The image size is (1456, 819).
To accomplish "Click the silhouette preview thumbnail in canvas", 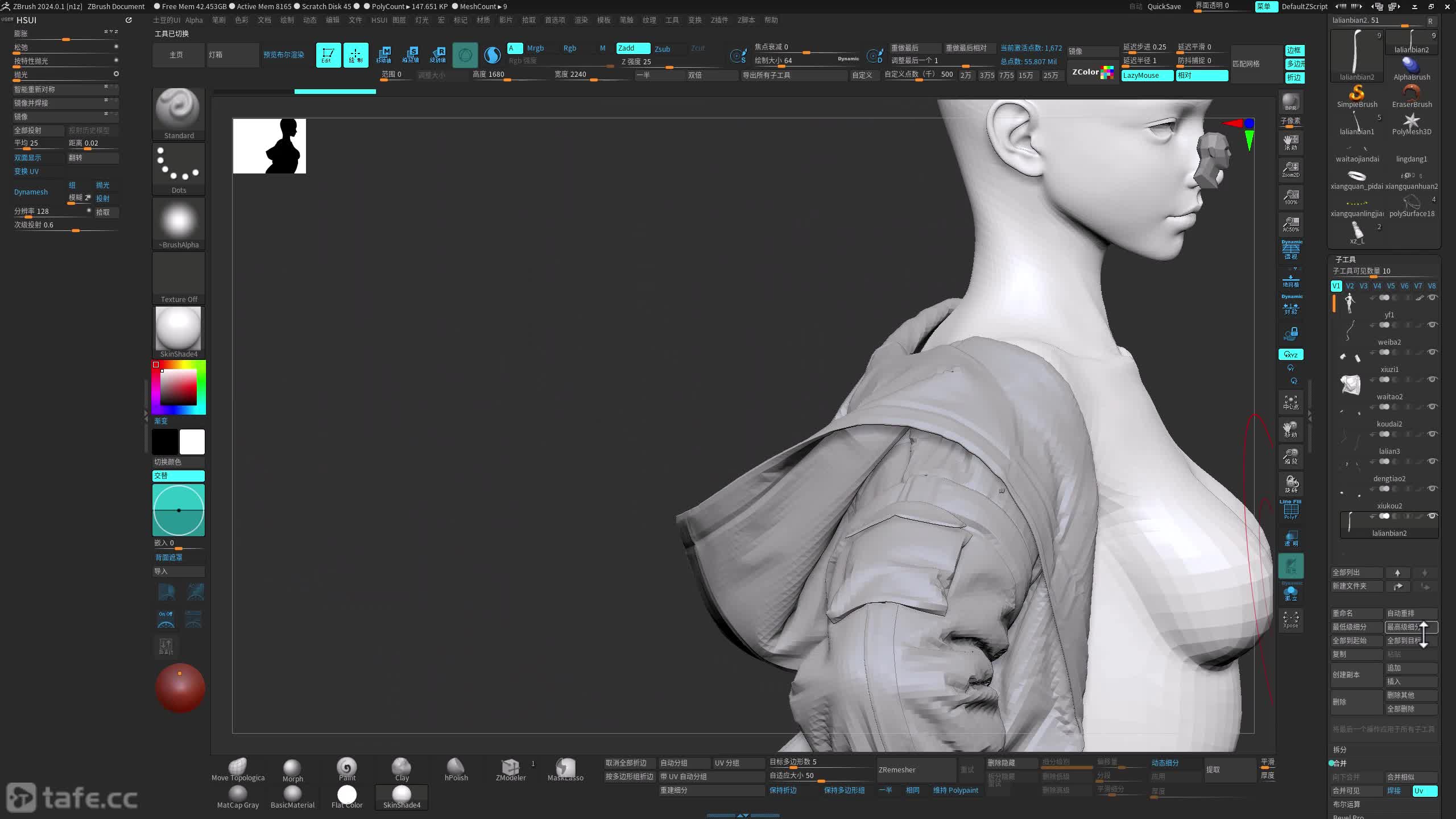I will [x=269, y=146].
